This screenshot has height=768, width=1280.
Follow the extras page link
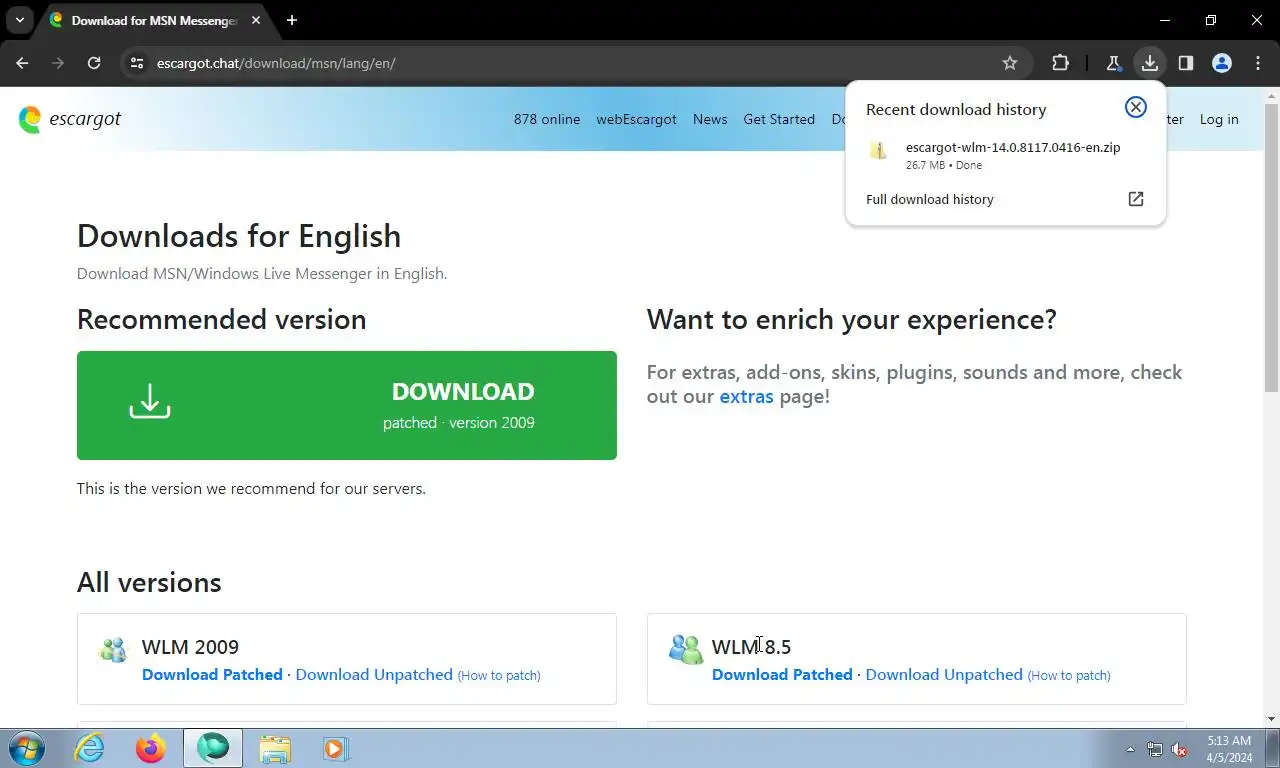click(x=746, y=396)
